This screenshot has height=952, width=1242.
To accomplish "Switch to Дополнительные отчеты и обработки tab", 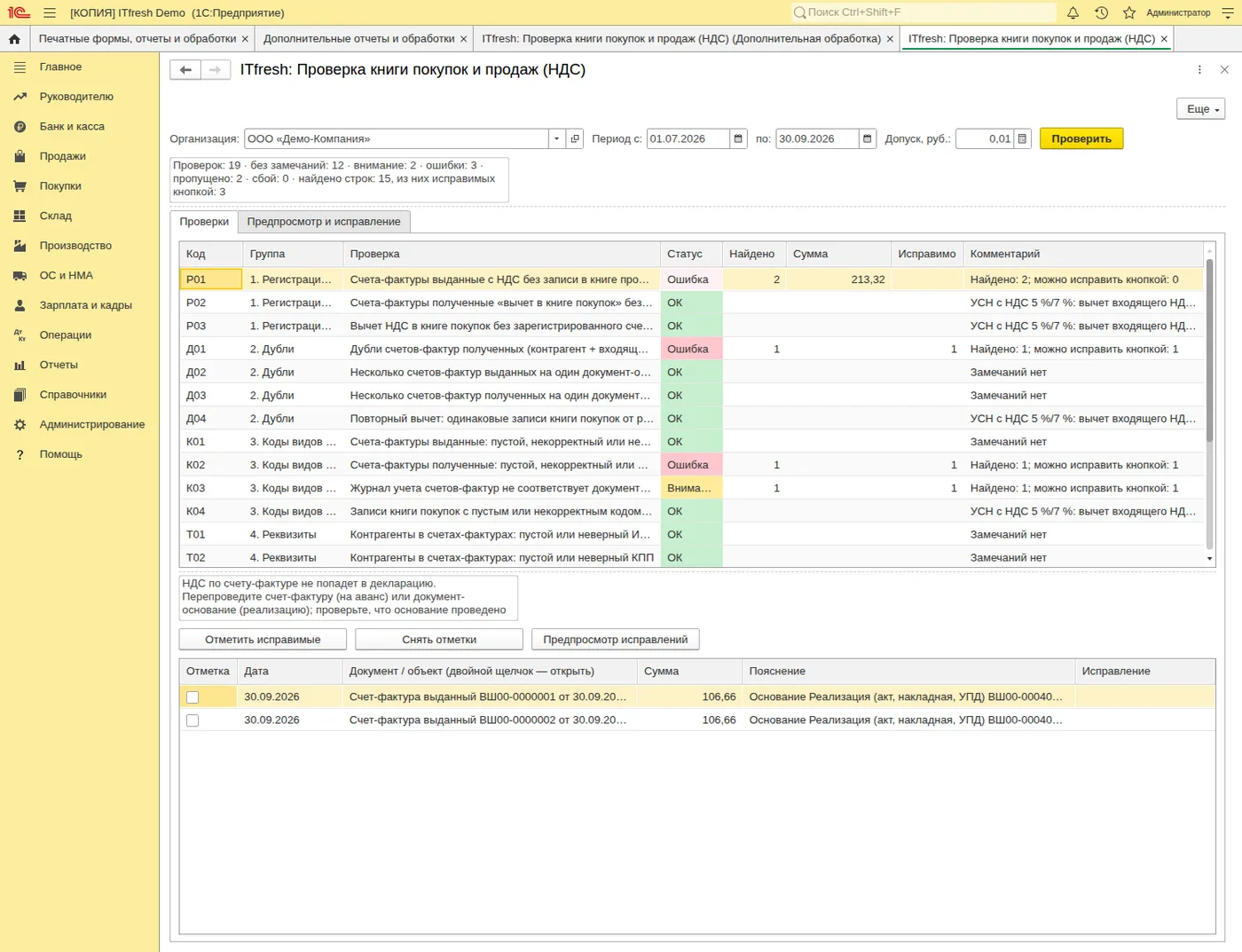I will pos(358,39).
